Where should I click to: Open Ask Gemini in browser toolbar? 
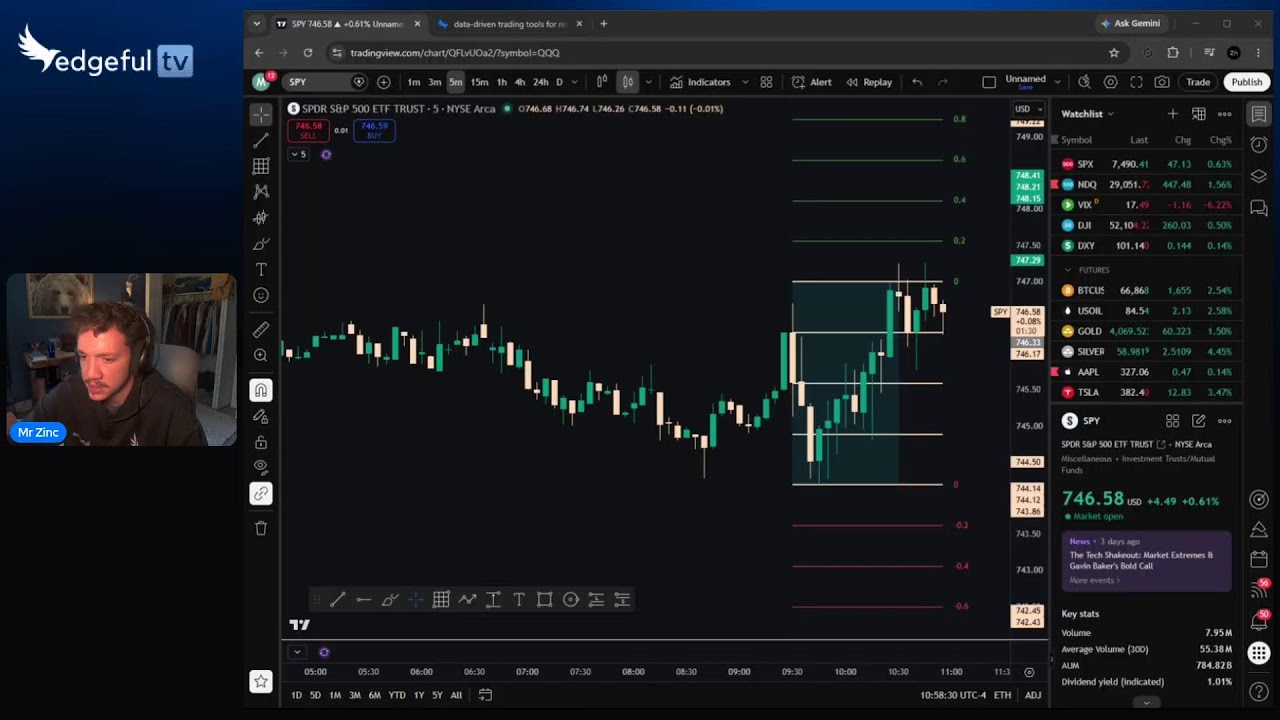tap(1131, 23)
